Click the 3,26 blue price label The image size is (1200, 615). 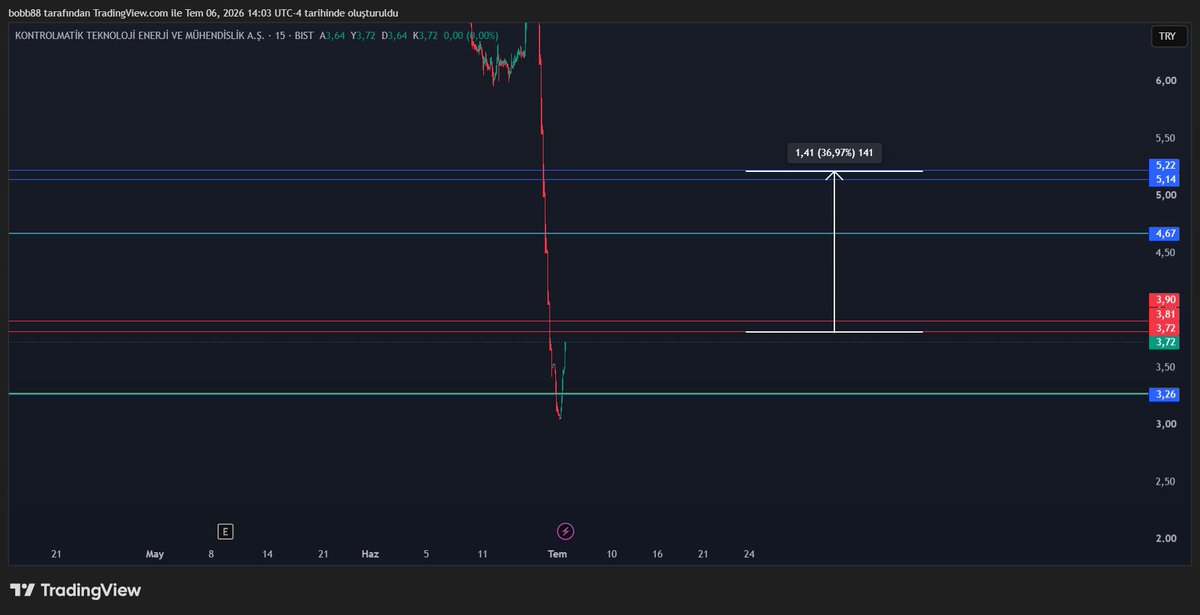(x=1165, y=394)
